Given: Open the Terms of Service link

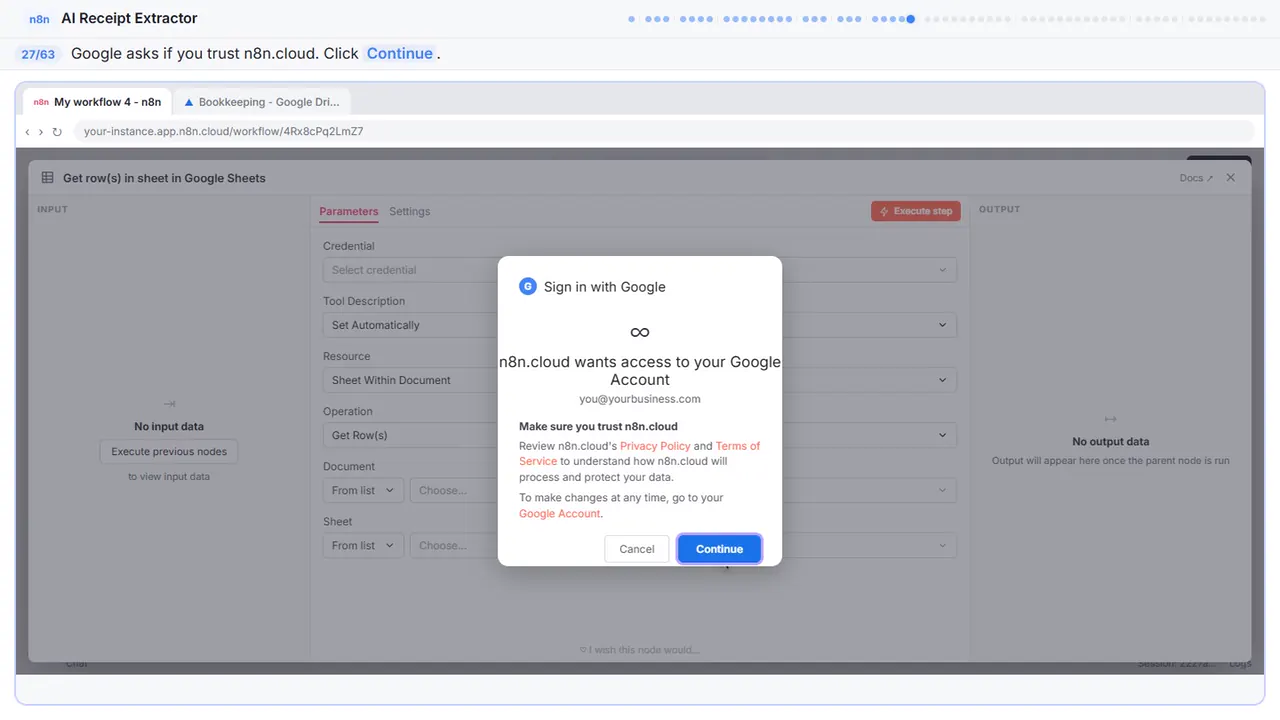Looking at the screenshot, I should (x=640, y=453).
